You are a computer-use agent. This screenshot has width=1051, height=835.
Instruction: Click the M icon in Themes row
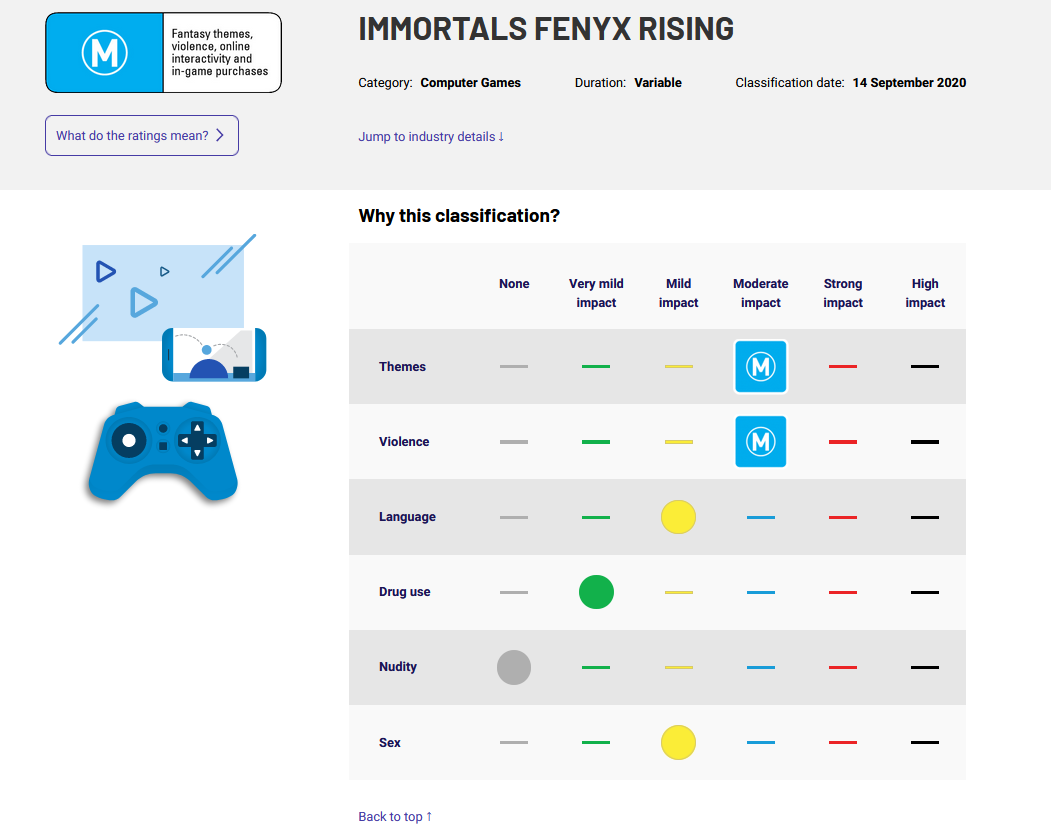click(x=760, y=367)
